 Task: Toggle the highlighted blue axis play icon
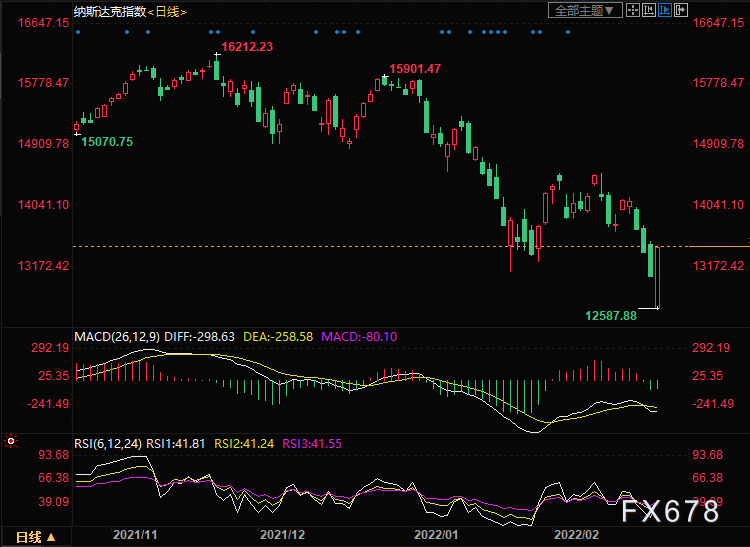click(665, 11)
